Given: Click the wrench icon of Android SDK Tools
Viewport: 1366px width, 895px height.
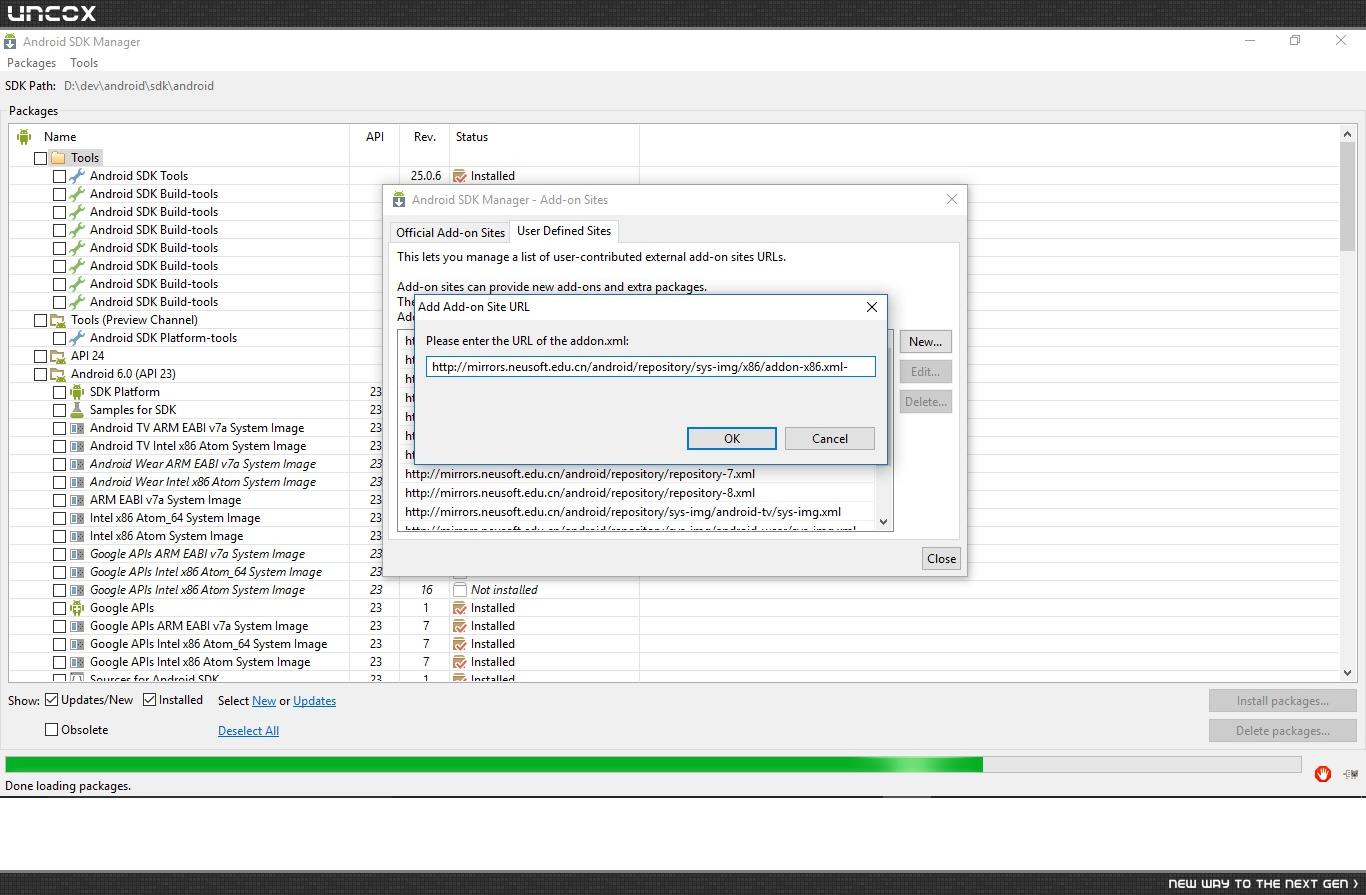Looking at the screenshot, I should tap(77, 176).
